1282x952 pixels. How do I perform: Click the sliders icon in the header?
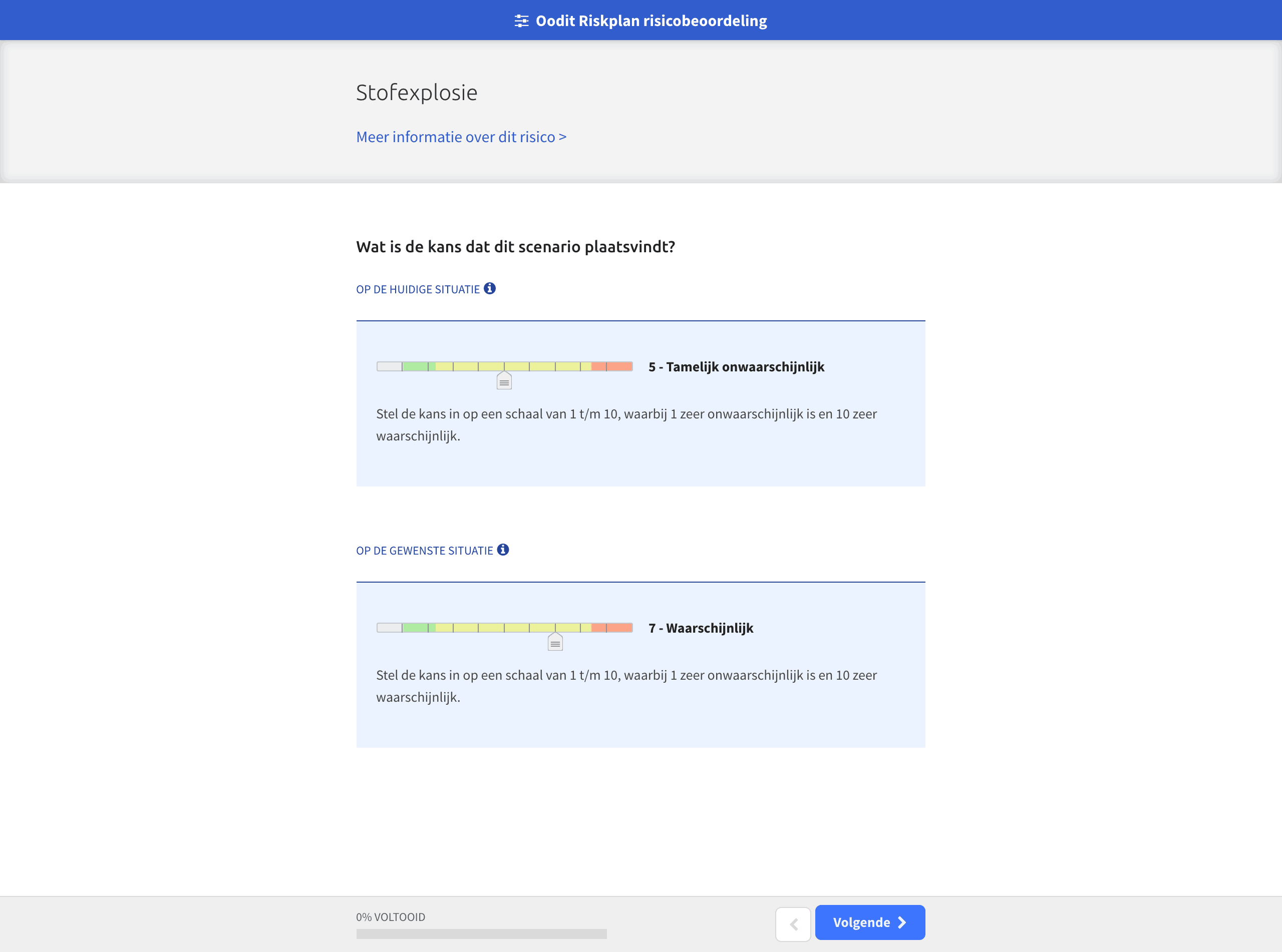click(x=521, y=22)
